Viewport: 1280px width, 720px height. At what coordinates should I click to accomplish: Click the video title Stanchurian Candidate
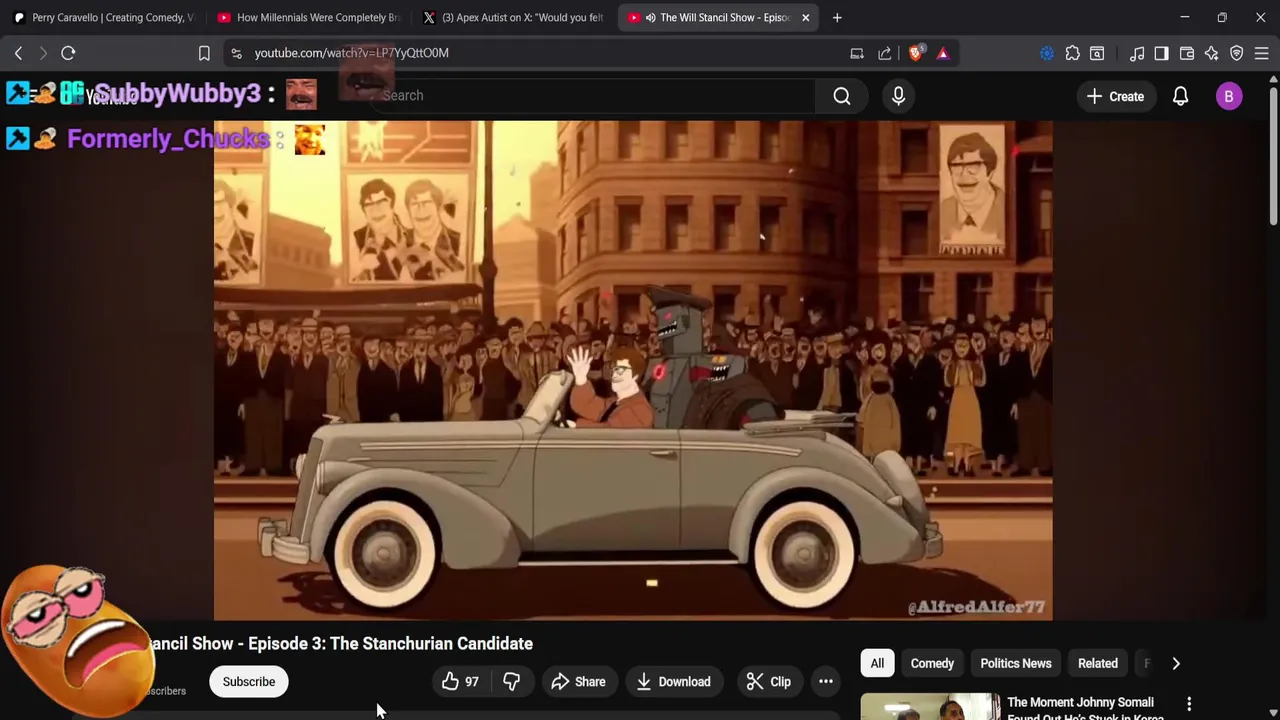point(341,644)
